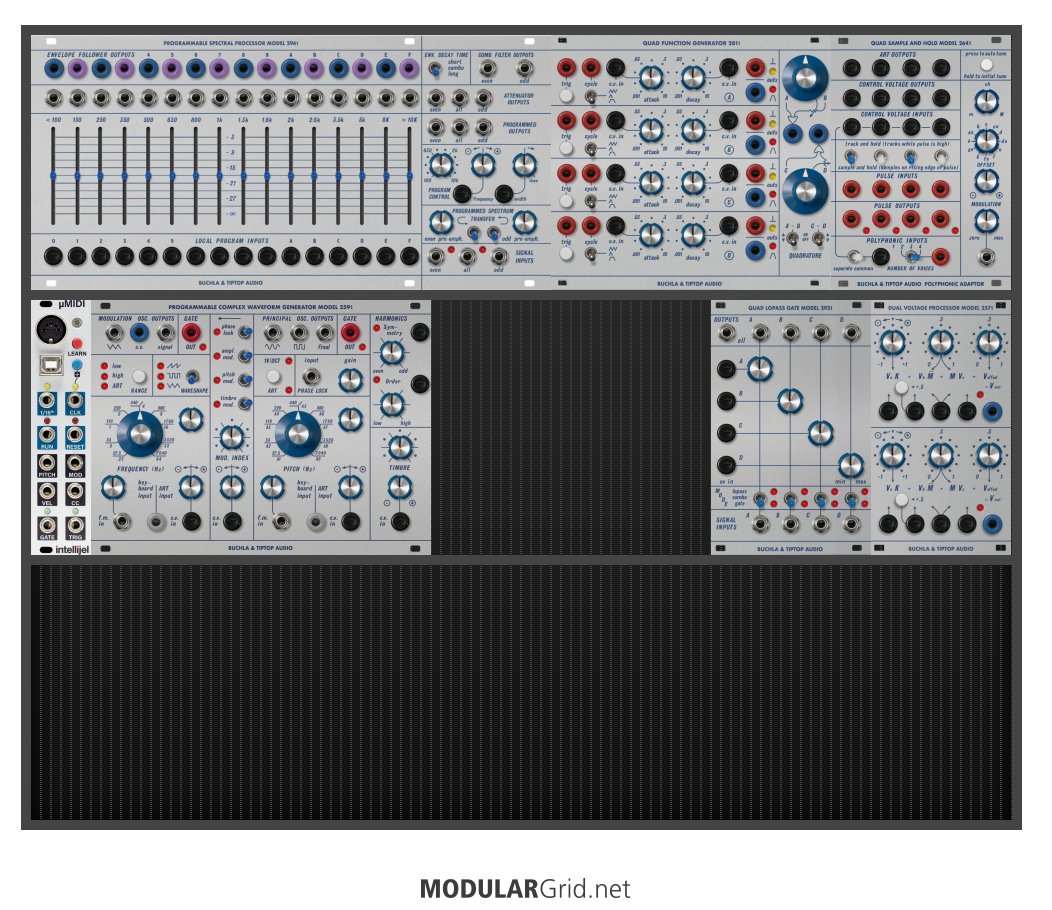Viewport: 1052px width, 910px height.
Task: Click the µMIDI USB port
Action: coord(50,363)
